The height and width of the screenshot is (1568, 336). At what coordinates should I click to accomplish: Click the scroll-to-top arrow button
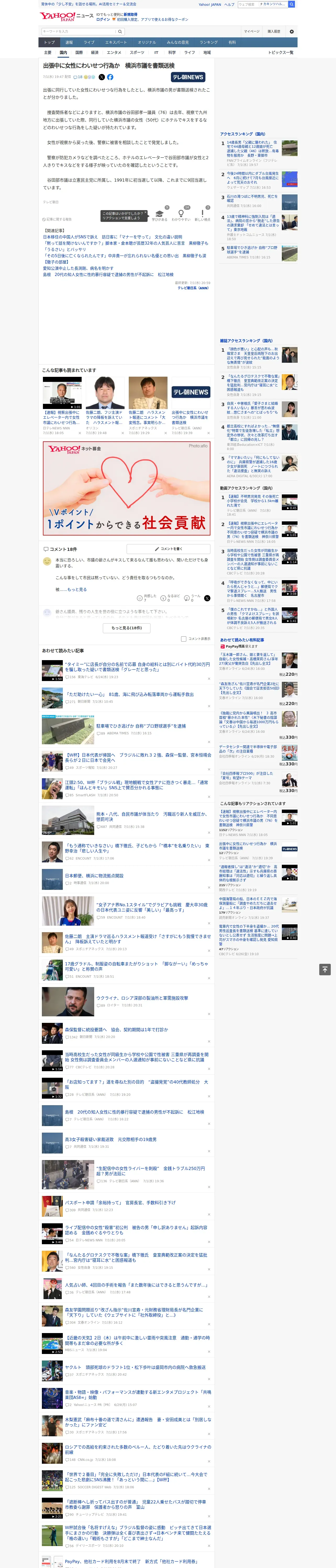click(326, 969)
